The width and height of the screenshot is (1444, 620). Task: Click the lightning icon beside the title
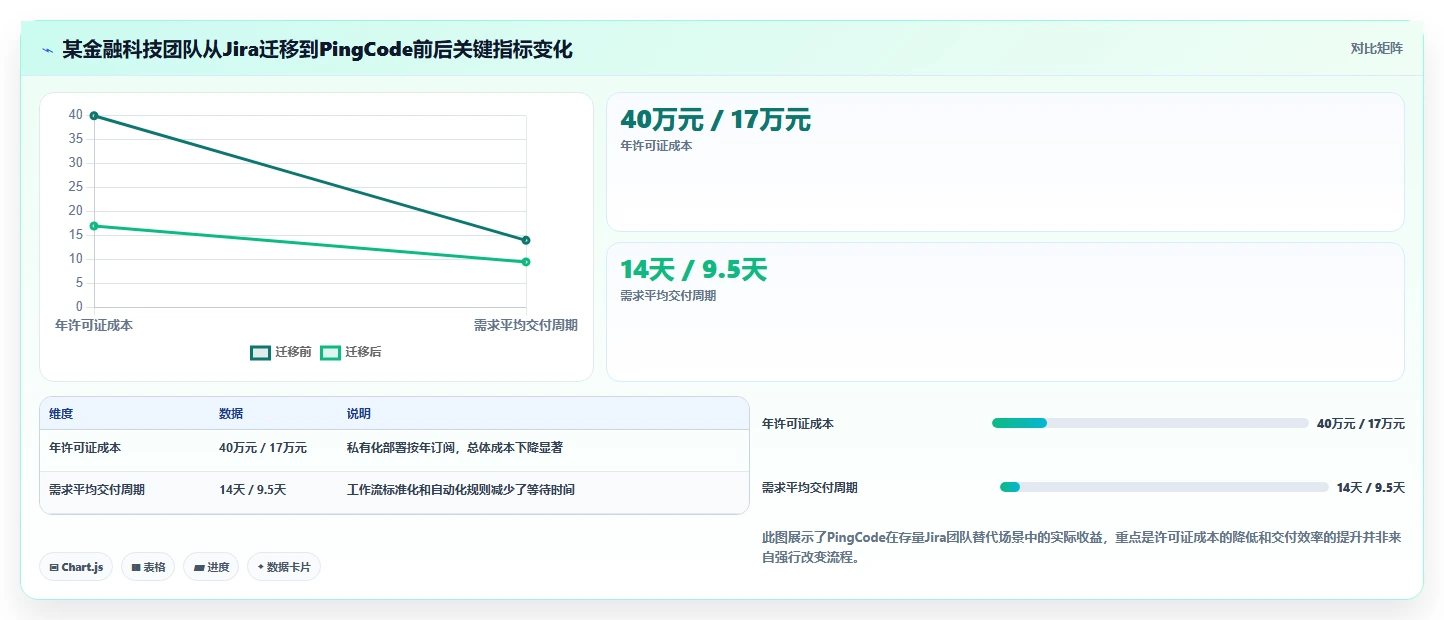[x=47, y=50]
